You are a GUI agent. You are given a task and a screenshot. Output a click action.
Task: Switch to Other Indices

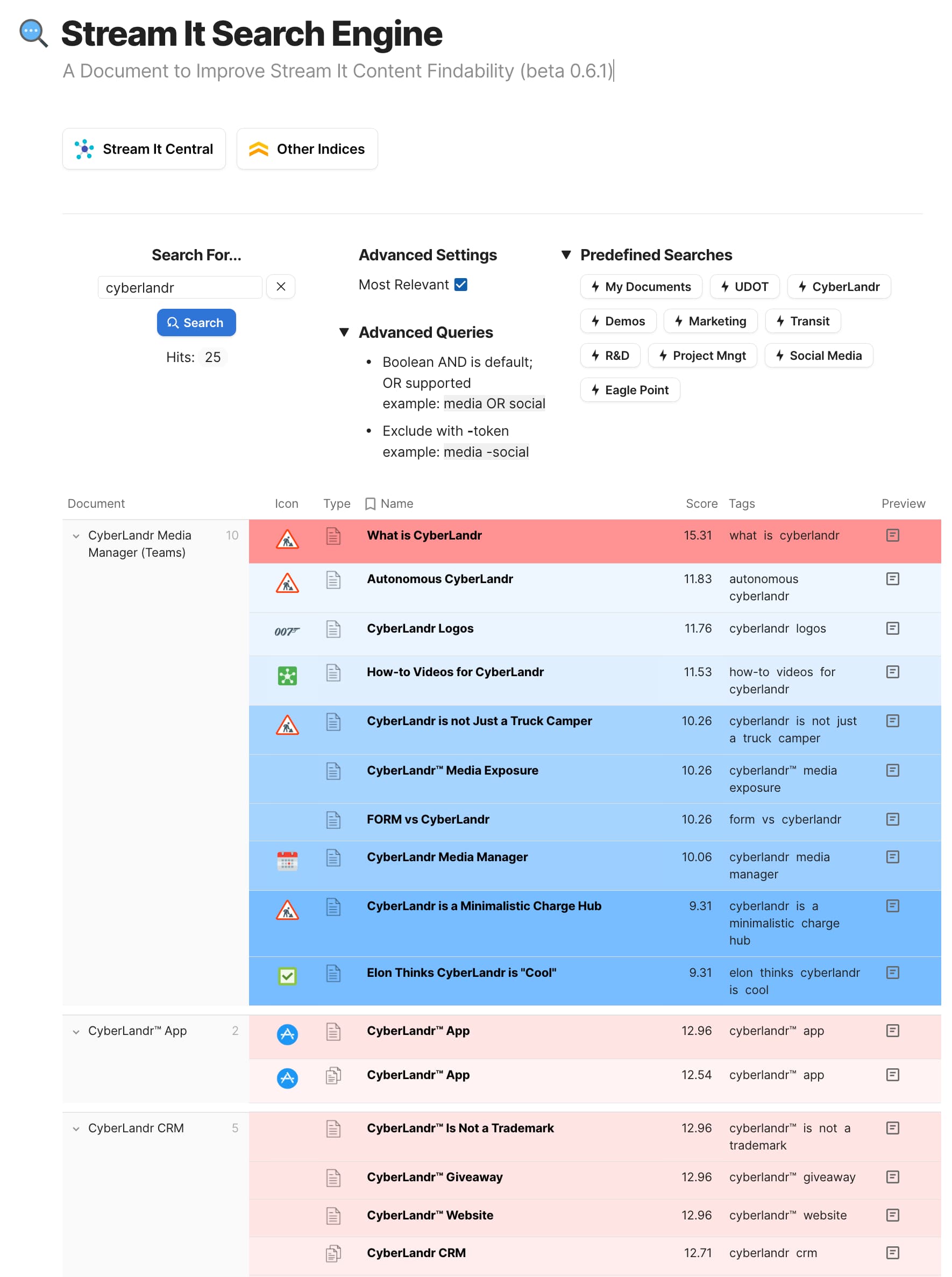pos(307,149)
